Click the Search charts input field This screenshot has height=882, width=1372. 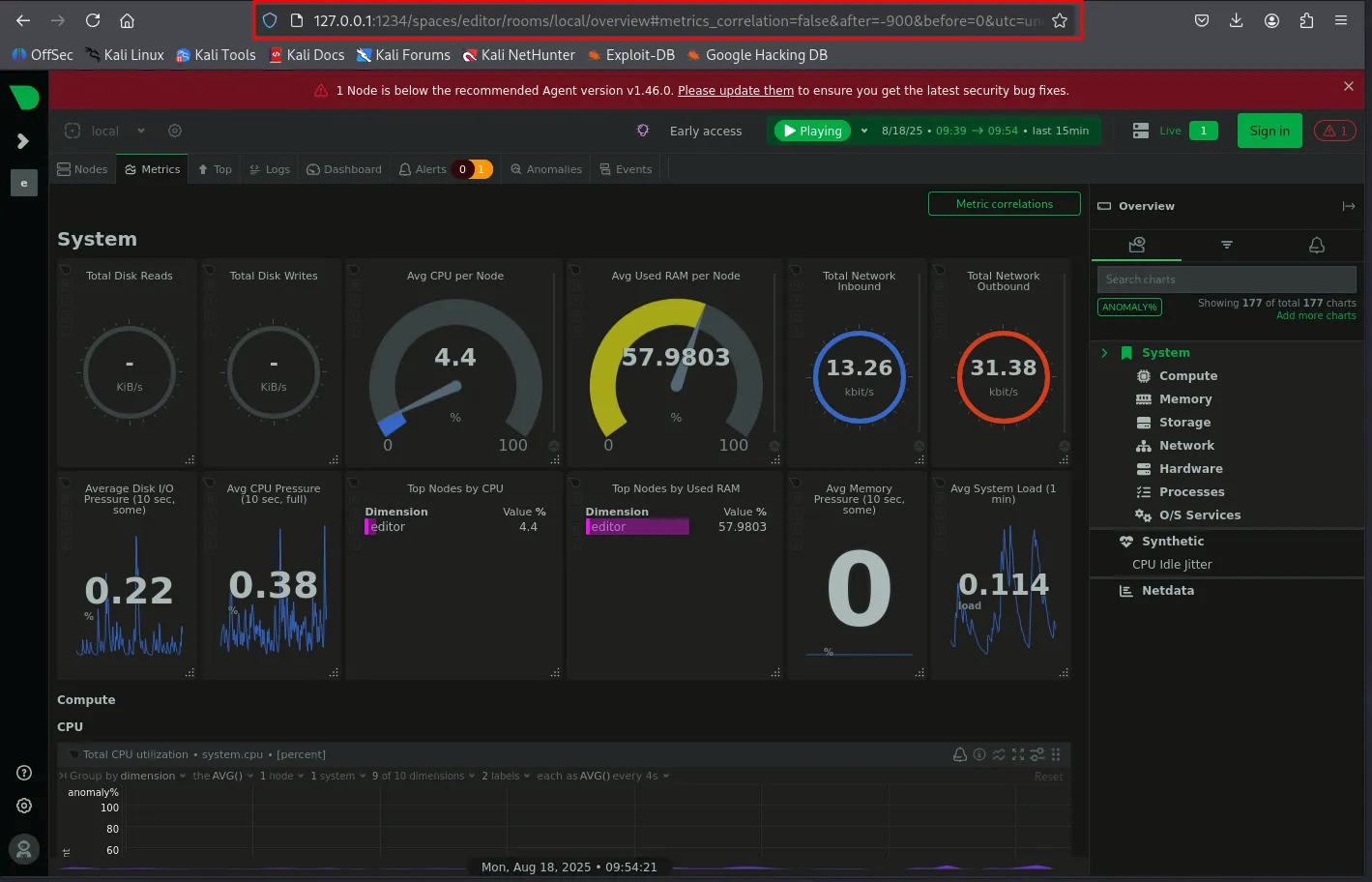point(1227,279)
